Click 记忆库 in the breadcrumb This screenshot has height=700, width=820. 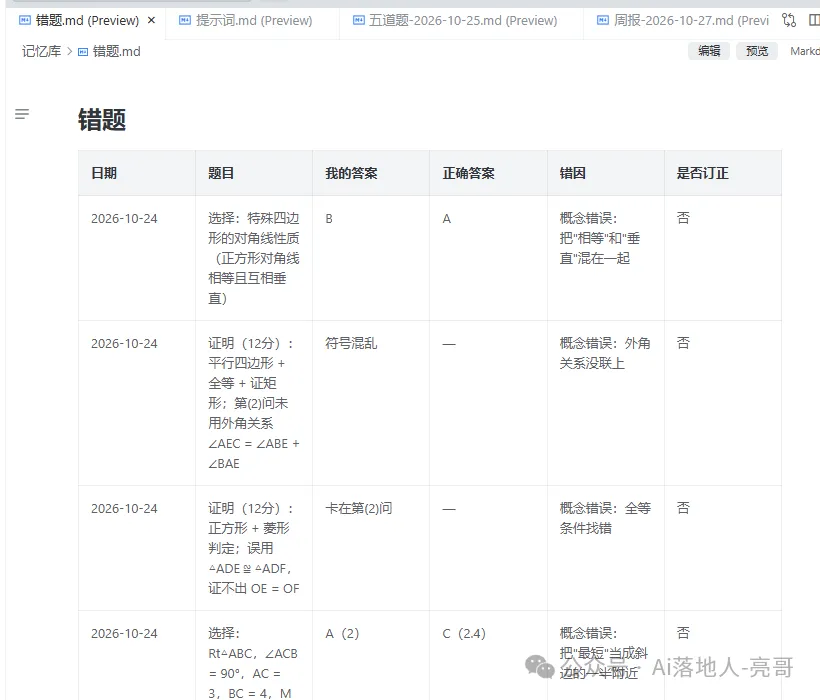(x=41, y=51)
